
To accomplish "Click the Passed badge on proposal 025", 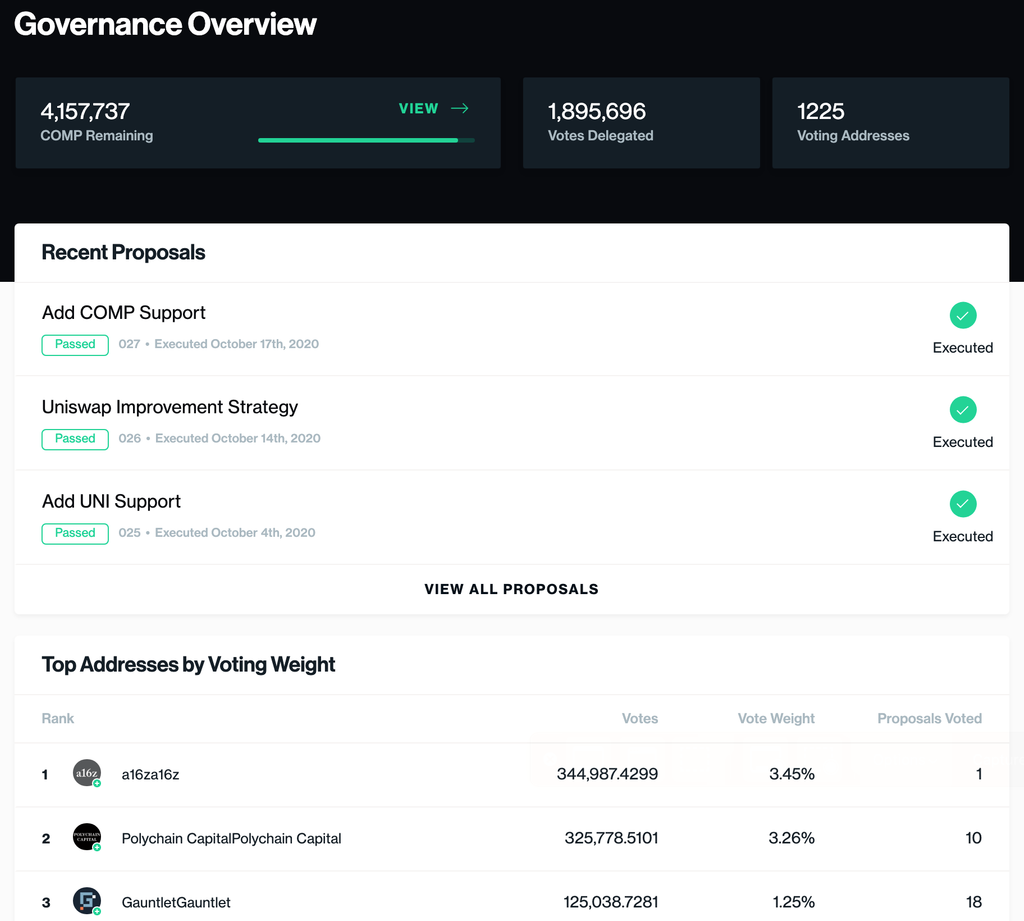I will coord(75,533).
